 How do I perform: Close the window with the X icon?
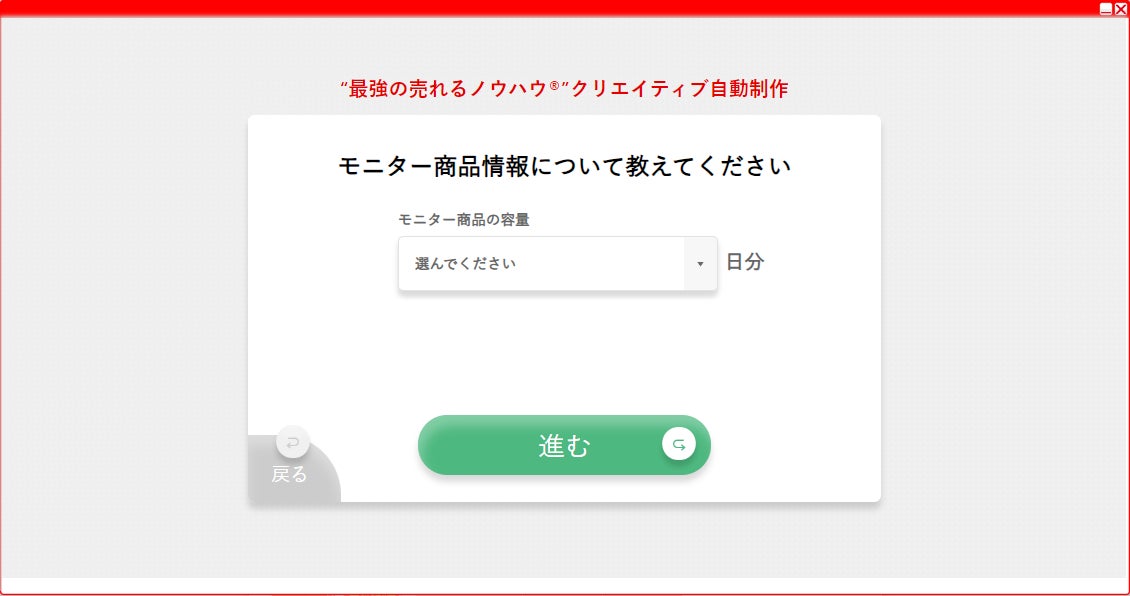coord(1121,9)
